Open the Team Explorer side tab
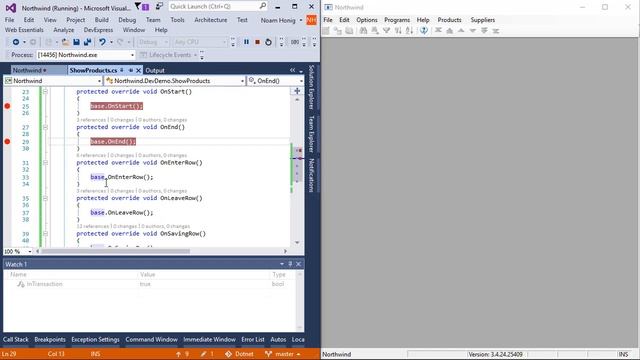 [x=311, y=134]
